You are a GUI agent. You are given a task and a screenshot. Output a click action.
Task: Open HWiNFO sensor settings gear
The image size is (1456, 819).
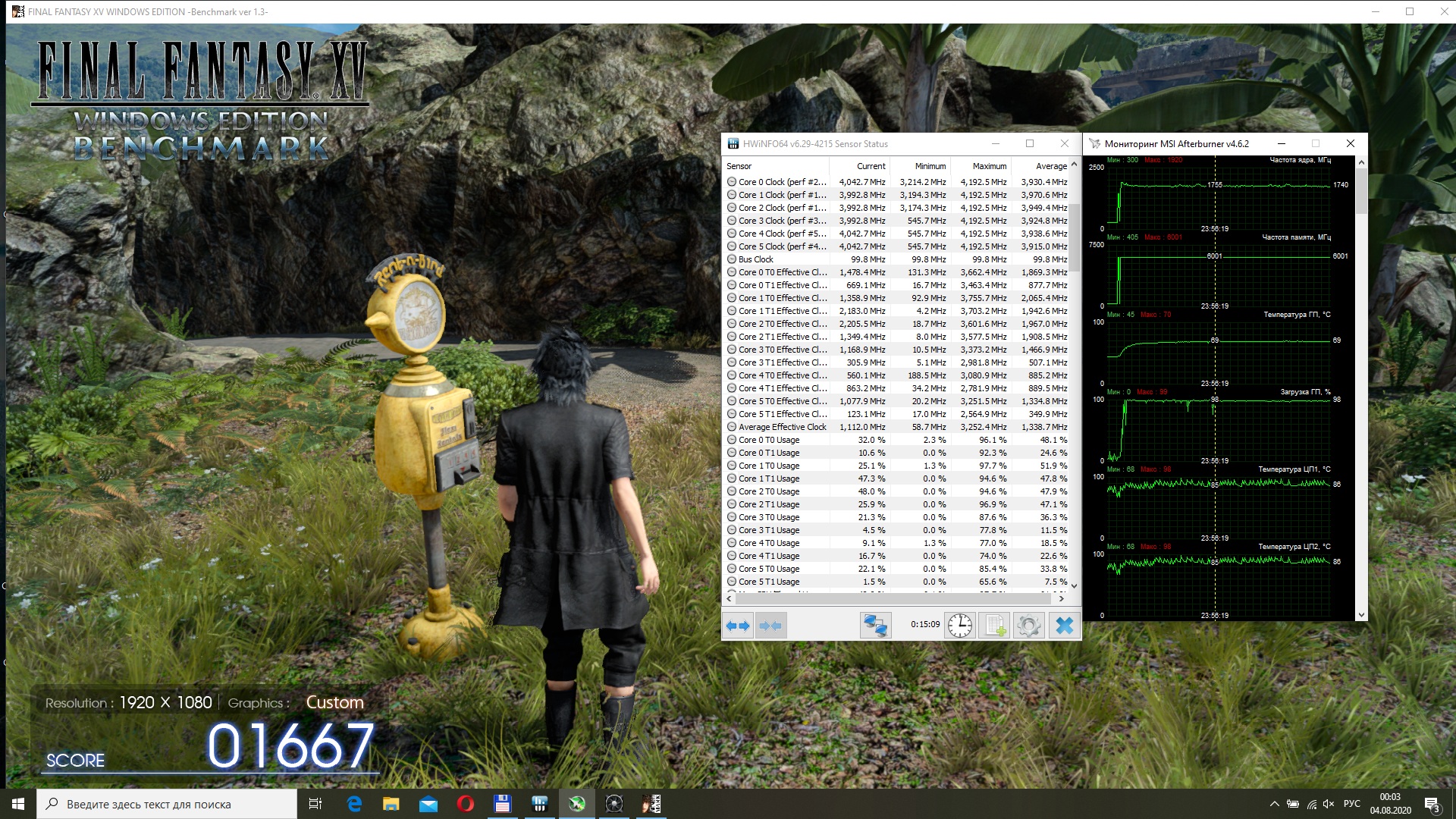click(1028, 626)
